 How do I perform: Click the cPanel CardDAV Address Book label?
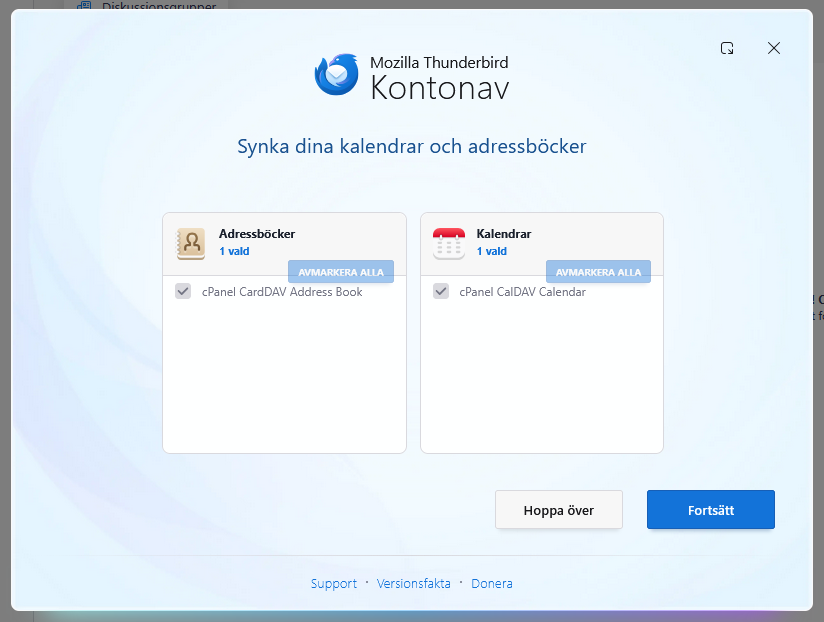[282, 292]
